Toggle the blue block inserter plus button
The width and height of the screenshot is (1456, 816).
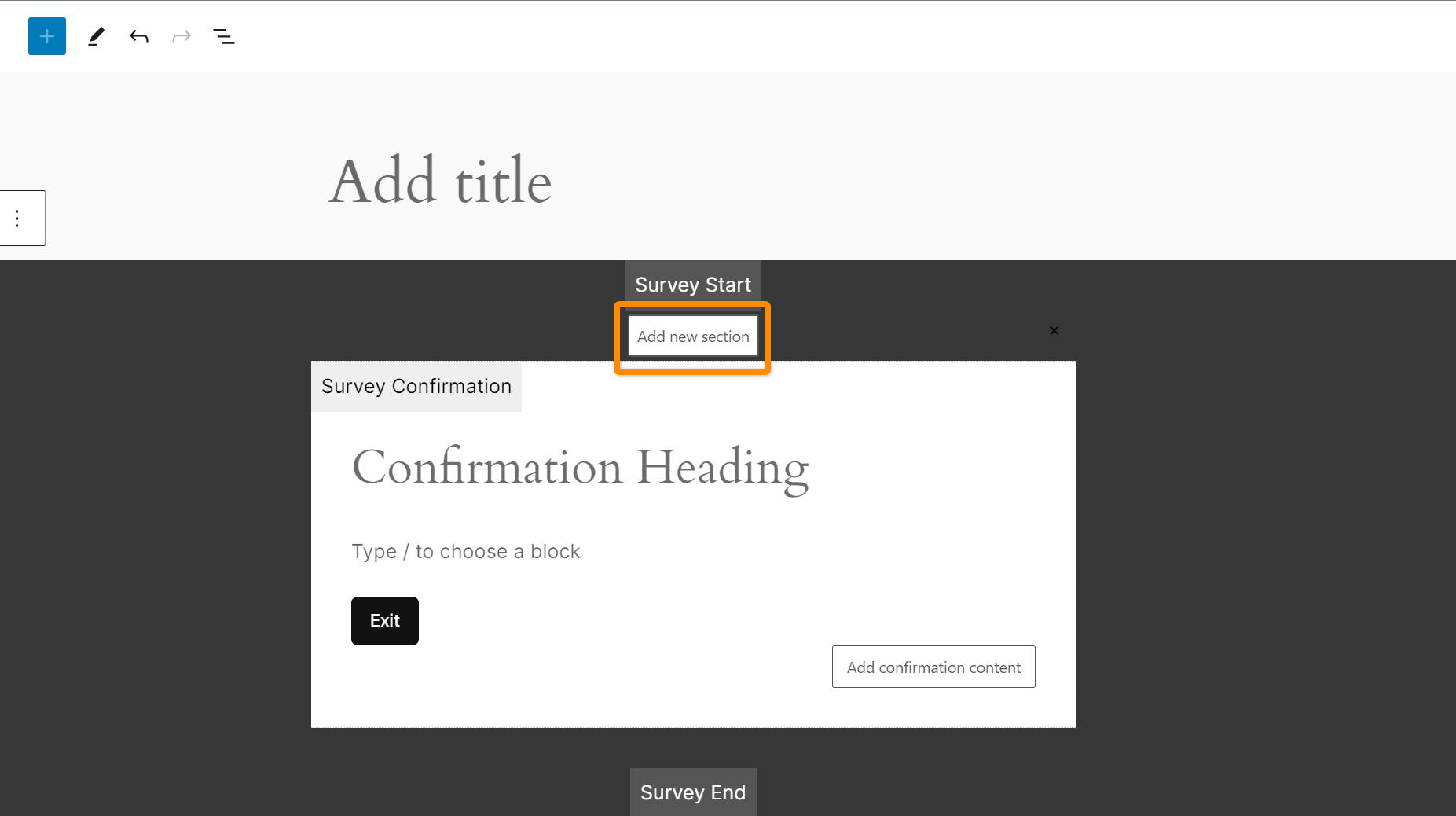[x=47, y=36]
